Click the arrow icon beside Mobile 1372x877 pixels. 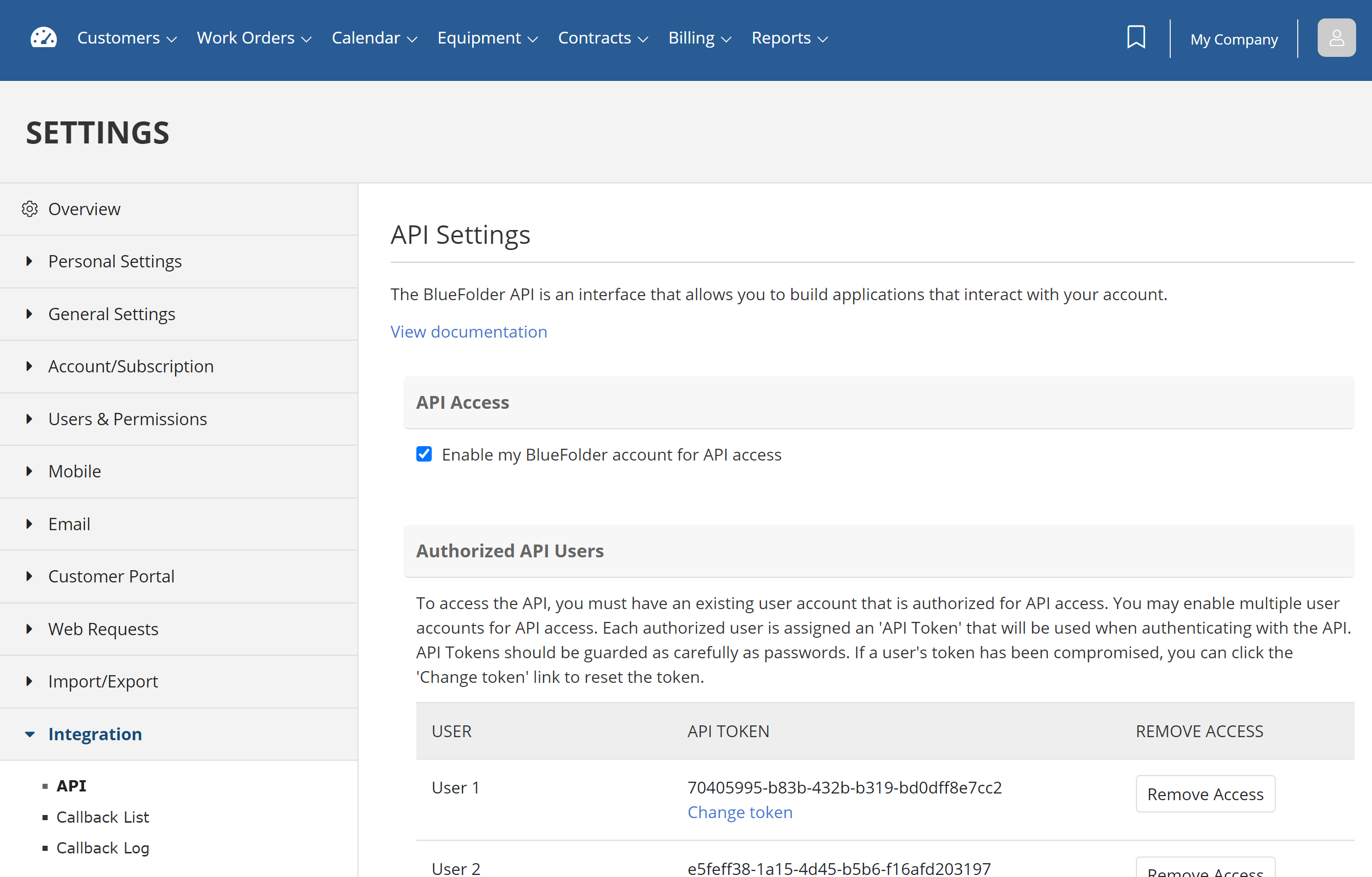pos(29,471)
